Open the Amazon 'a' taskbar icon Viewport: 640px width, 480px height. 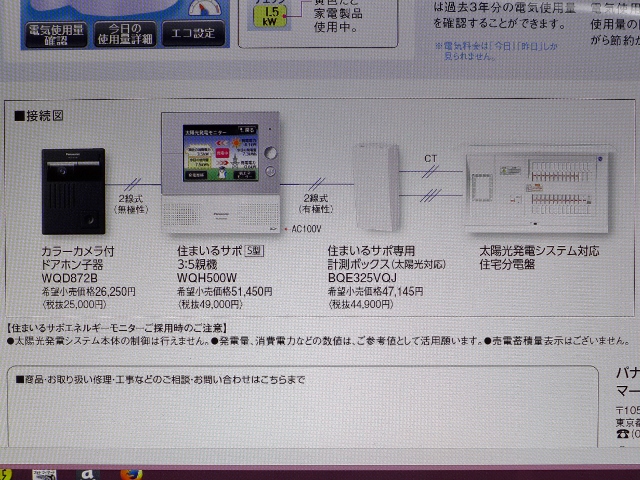[x=88, y=475]
